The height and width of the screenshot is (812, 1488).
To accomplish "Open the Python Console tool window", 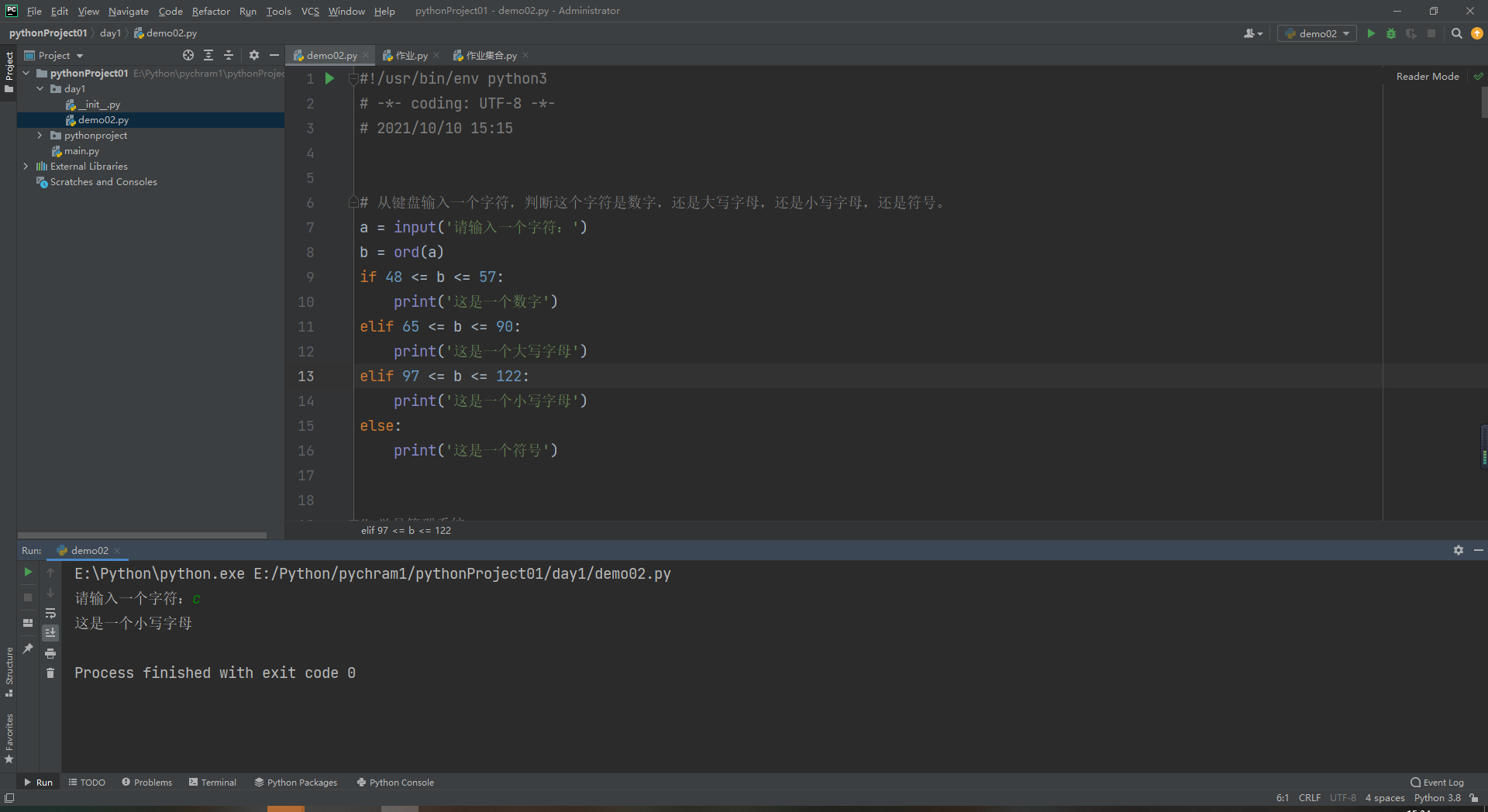I will click(x=395, y=782).
